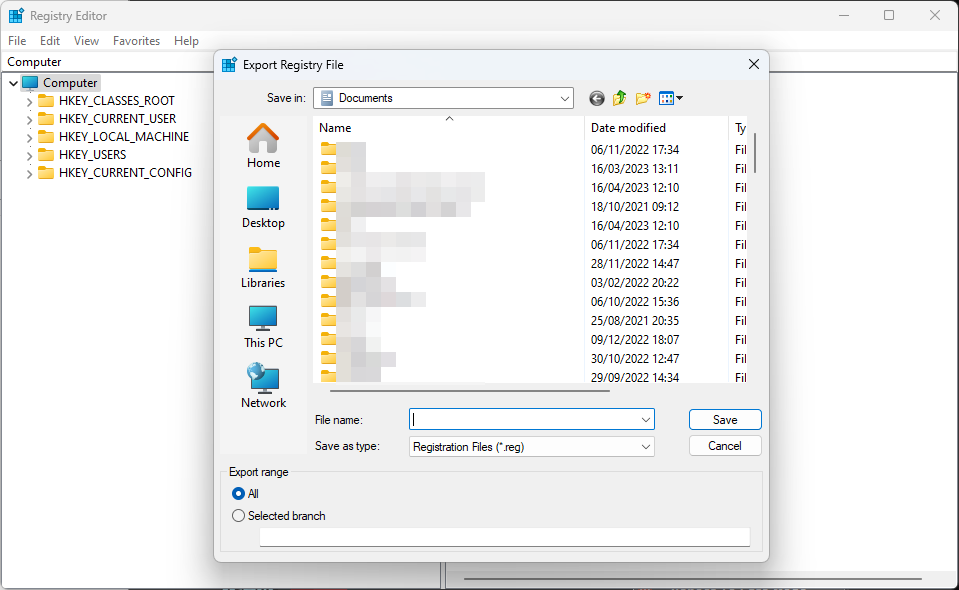This screenshot has height=590, width=959.
Task: Select Desktop in the places sidebar
Action: 263,206
